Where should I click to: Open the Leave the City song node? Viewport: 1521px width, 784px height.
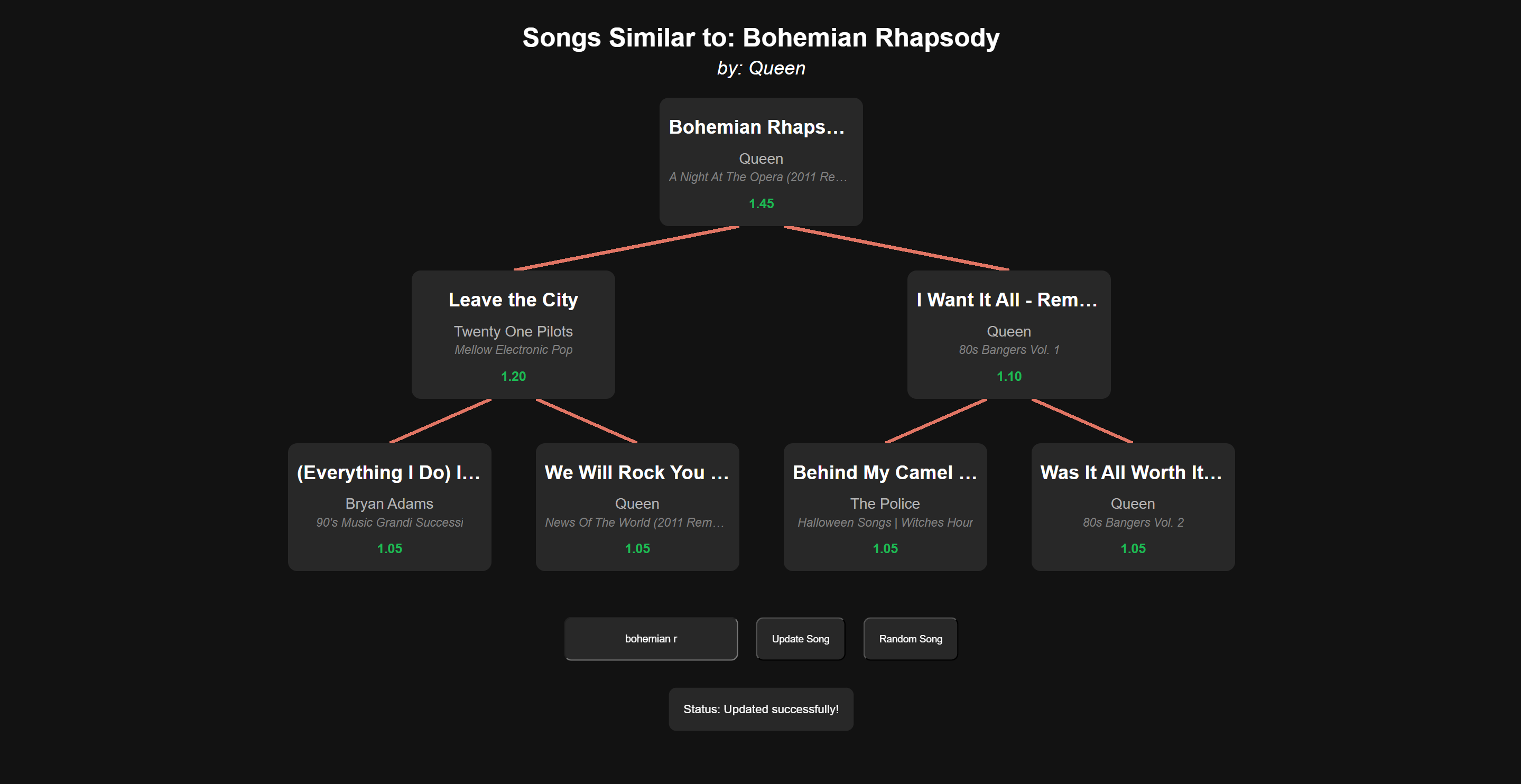pyautogui.click(x=513, y=335)
